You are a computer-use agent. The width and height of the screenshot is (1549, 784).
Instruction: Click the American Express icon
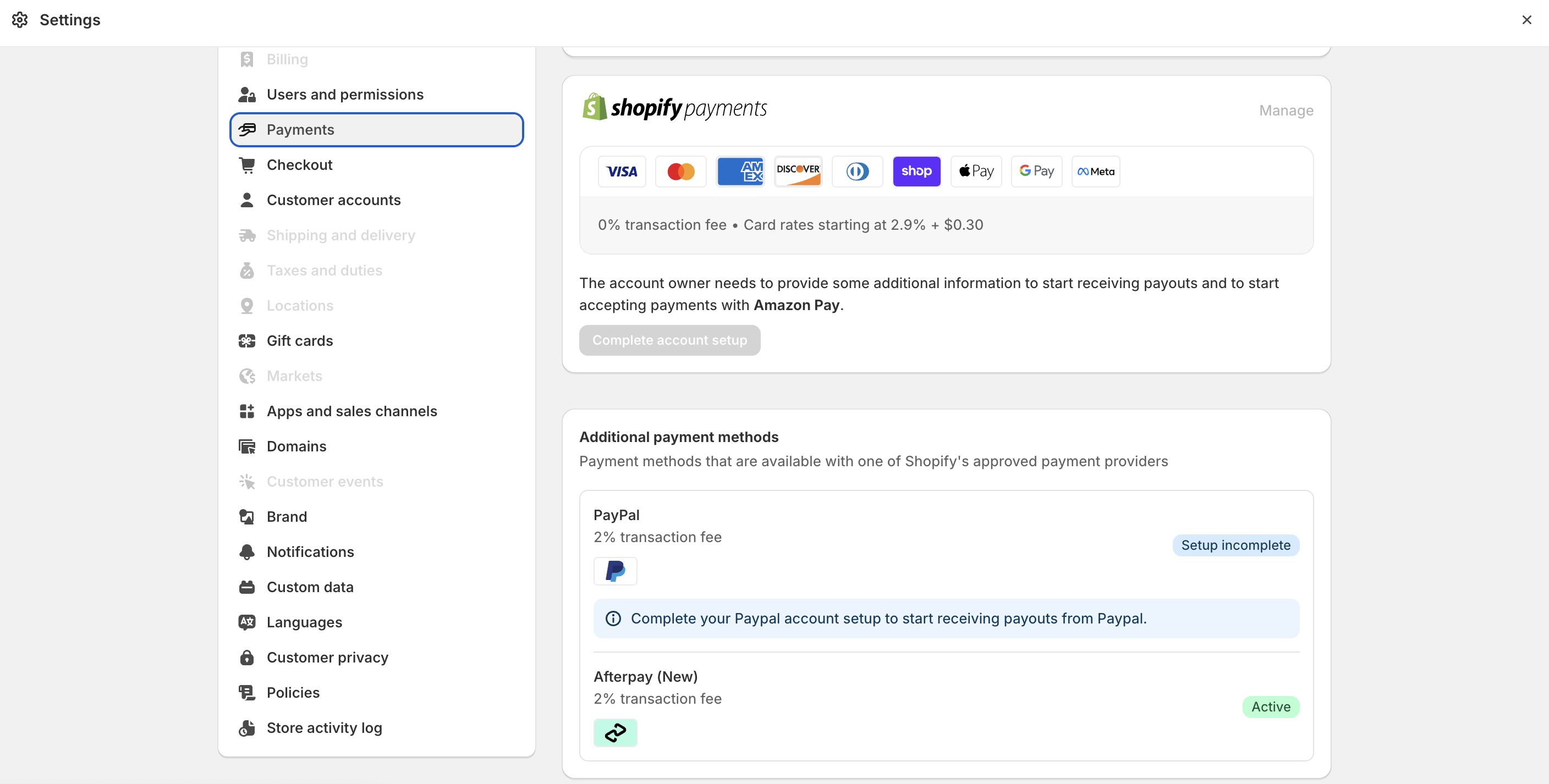740,172
